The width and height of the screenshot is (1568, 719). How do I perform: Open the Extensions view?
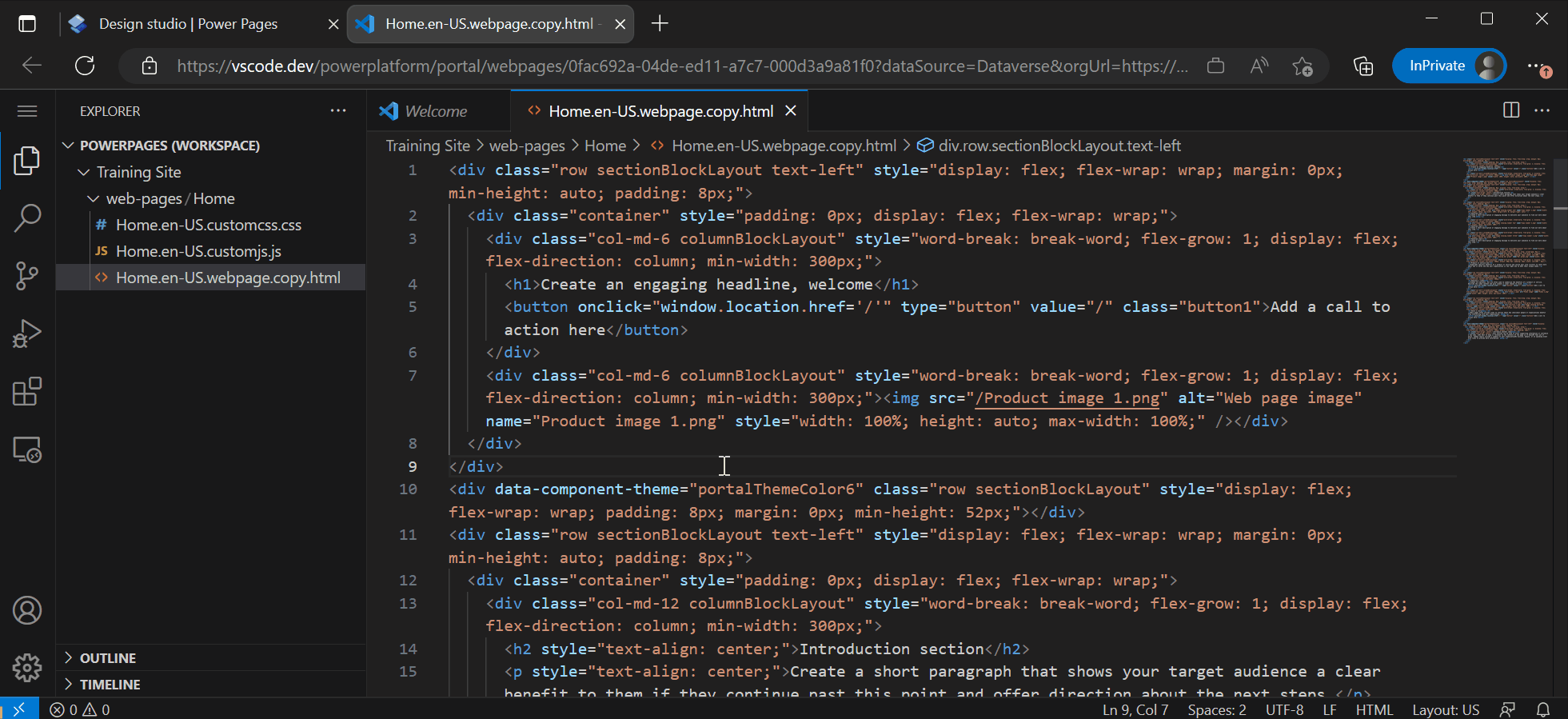[x=27, y=392]
